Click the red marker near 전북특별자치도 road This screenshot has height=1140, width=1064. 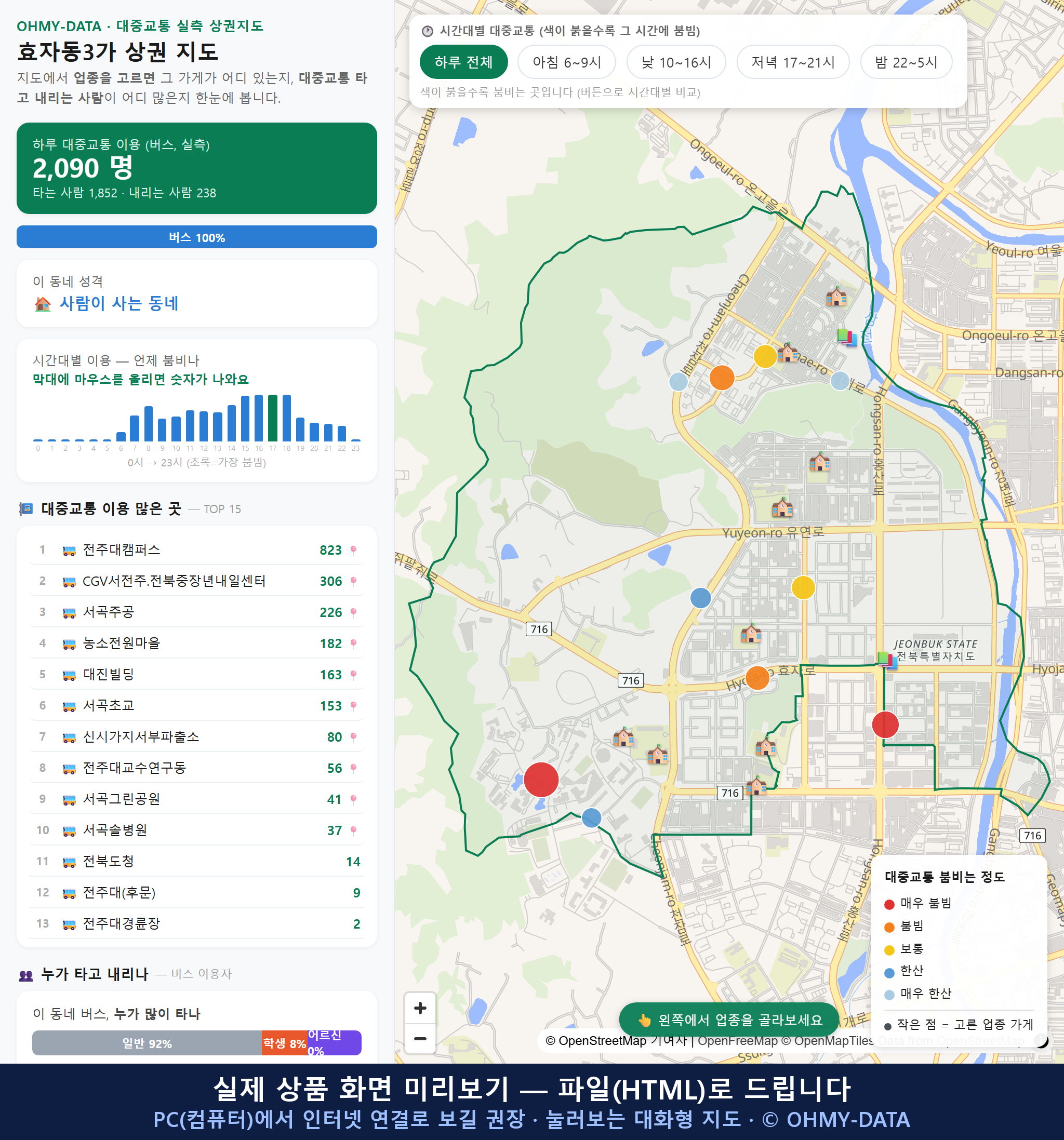tap(885, 725)
